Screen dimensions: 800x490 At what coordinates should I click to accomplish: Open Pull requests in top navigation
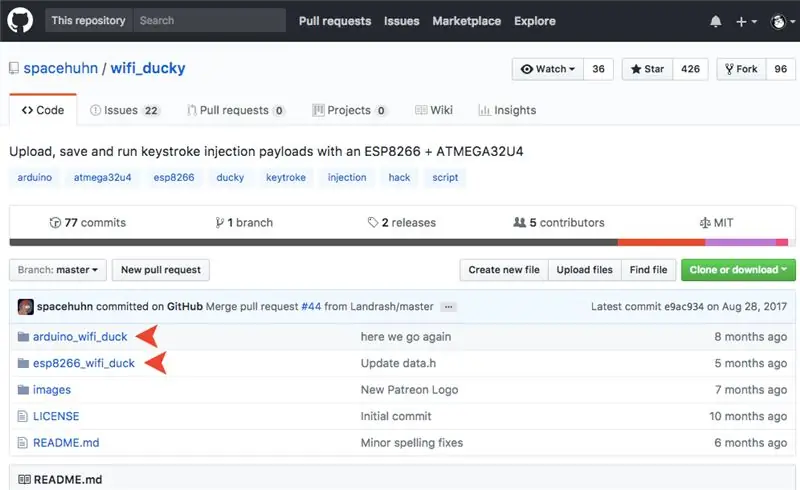[x=335, y=21]
